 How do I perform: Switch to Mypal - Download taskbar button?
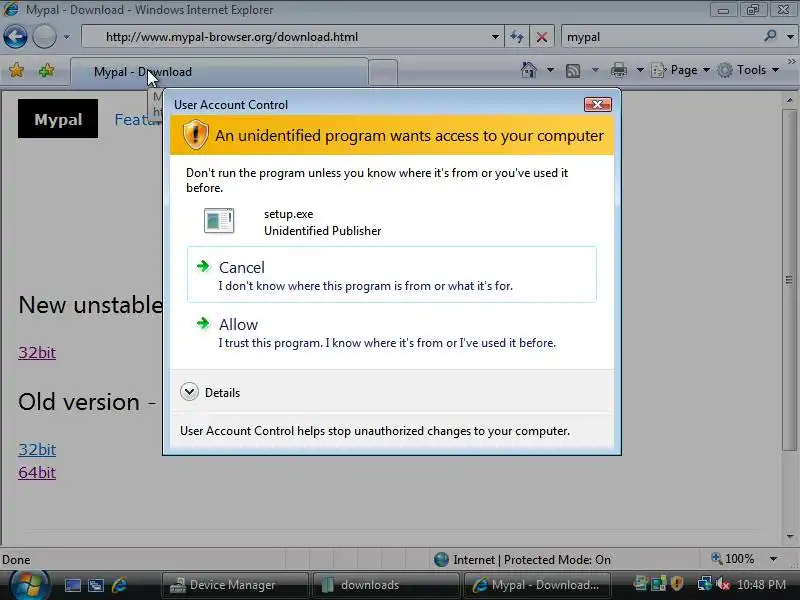click(x=536, y=585)
